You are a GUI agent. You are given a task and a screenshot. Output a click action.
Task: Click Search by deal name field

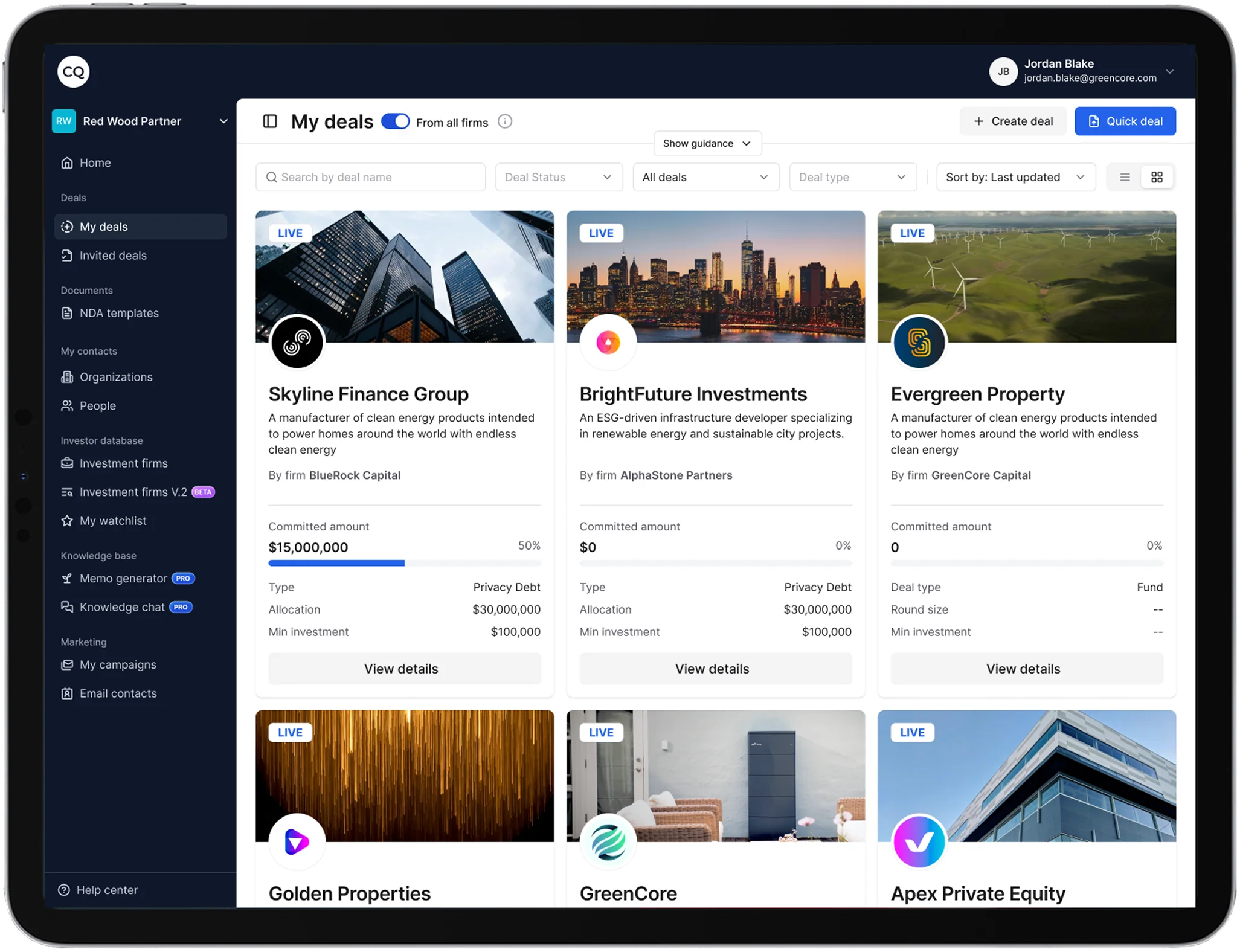(x=370, y=177)
